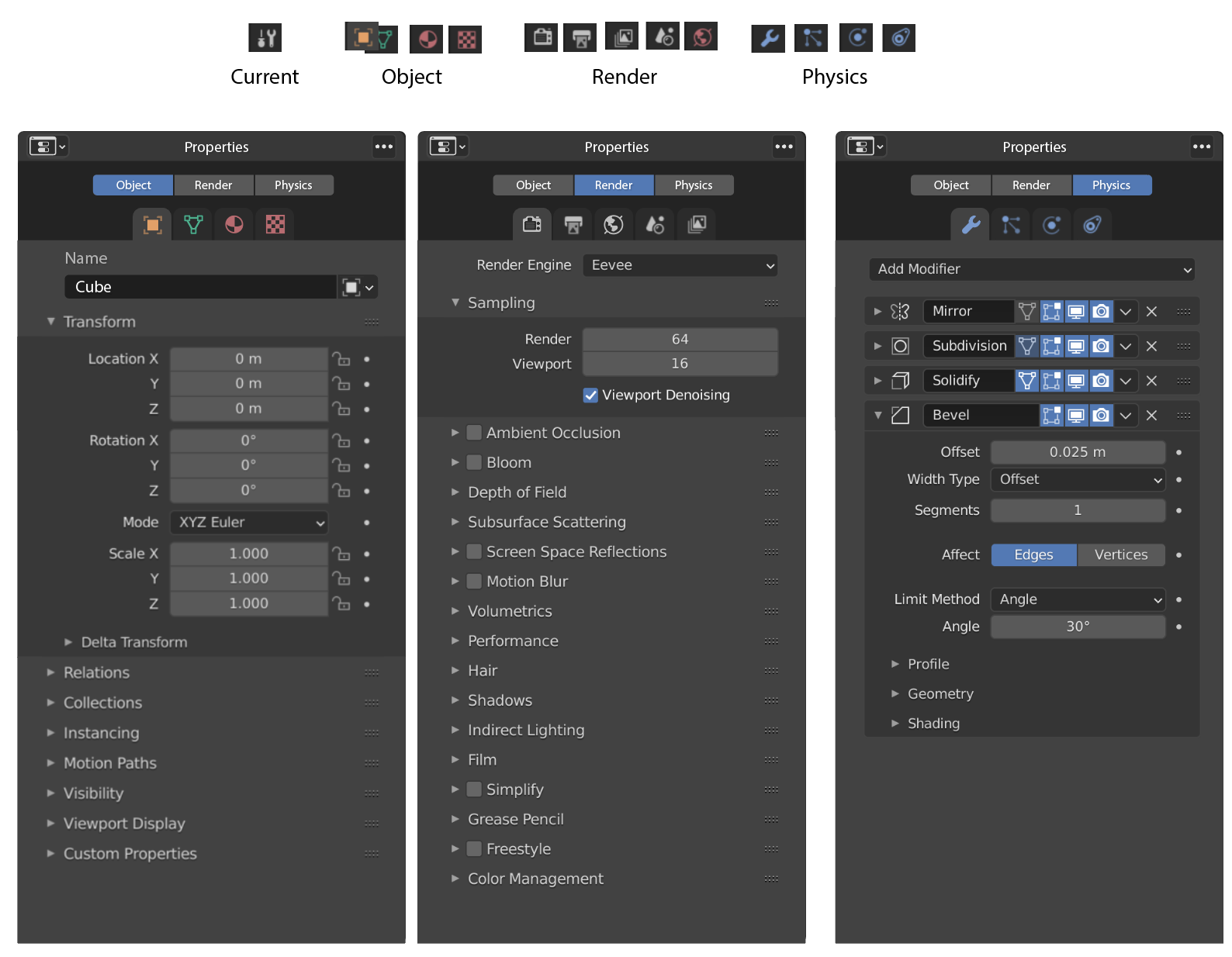This screenshot has height=957, width=1232.
Task: Enable Motion Blur checkbox
Action: click(x=474, y=582)
